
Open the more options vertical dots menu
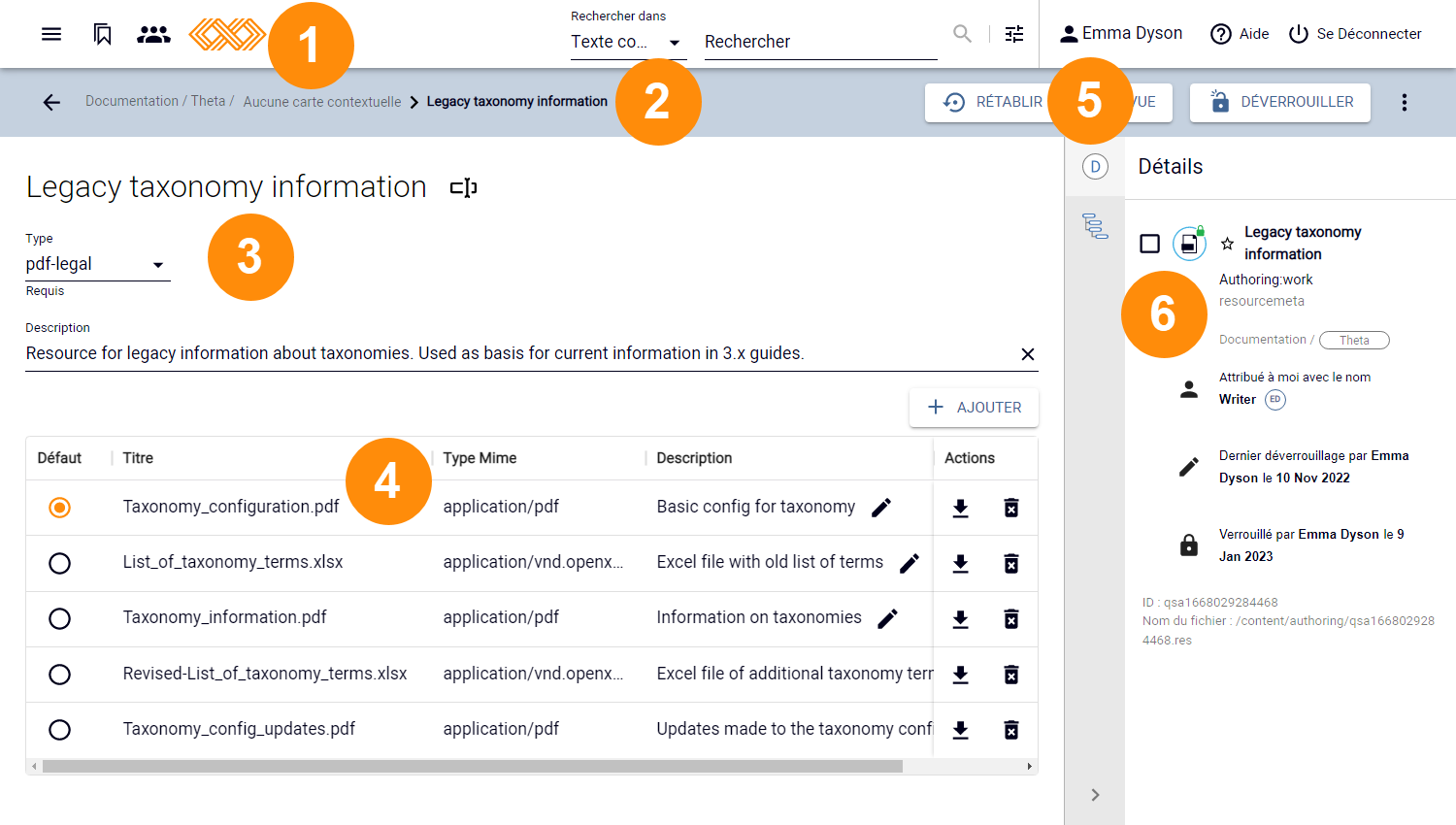pos(1404,102)
